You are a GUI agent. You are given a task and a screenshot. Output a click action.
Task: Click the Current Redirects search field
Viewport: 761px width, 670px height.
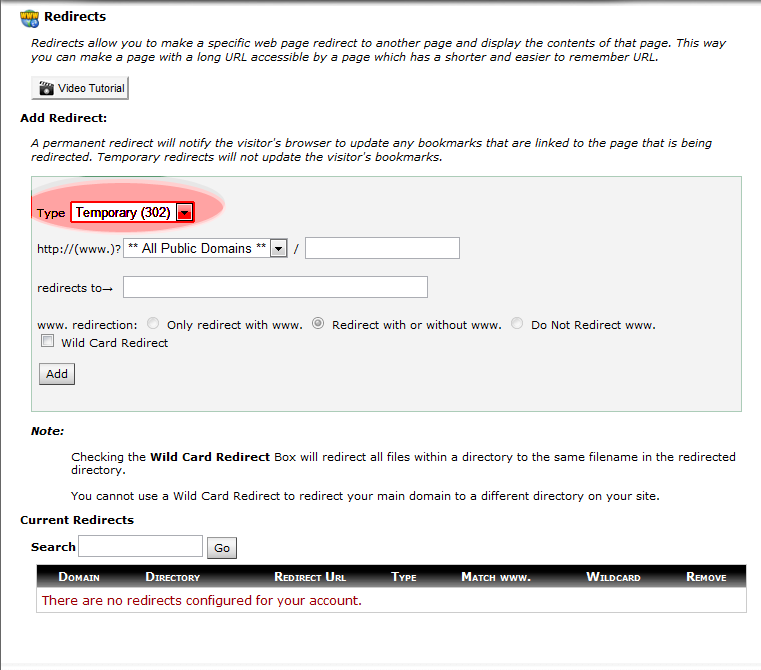[141, 546]
